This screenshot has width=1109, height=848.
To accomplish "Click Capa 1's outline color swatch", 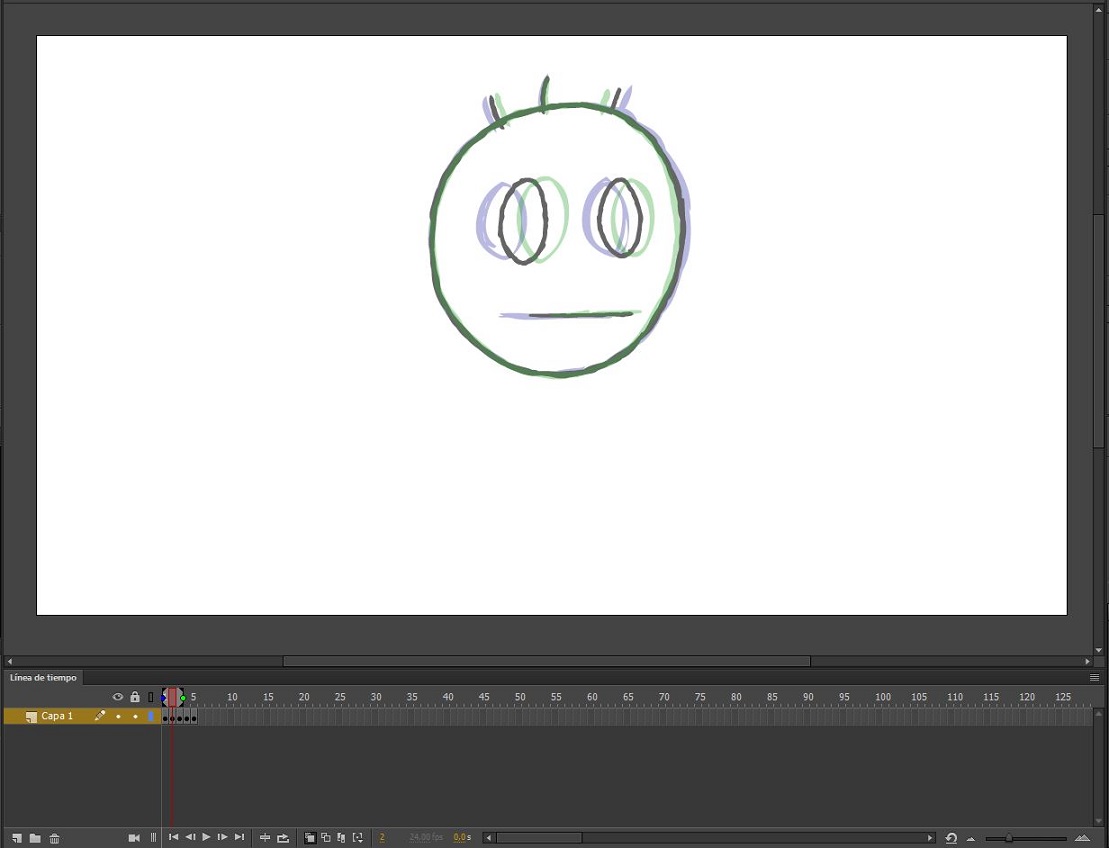I will click(151, 716).
